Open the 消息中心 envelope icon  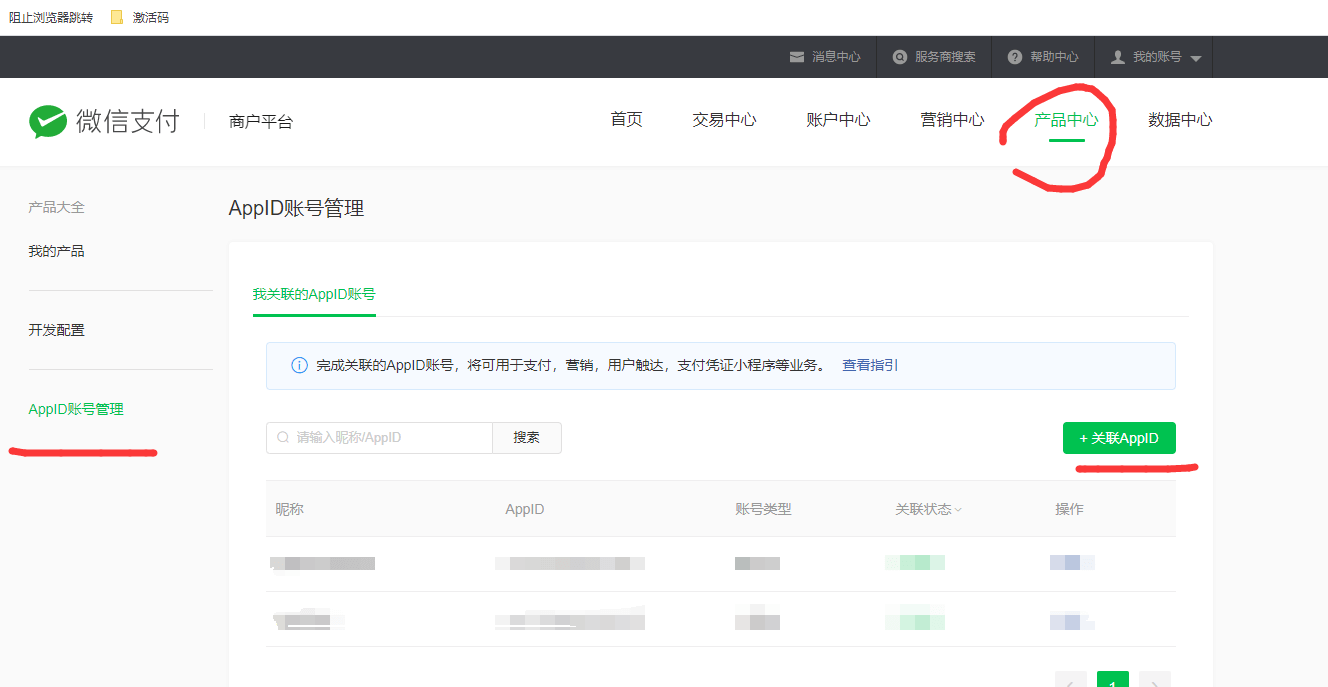797,57
